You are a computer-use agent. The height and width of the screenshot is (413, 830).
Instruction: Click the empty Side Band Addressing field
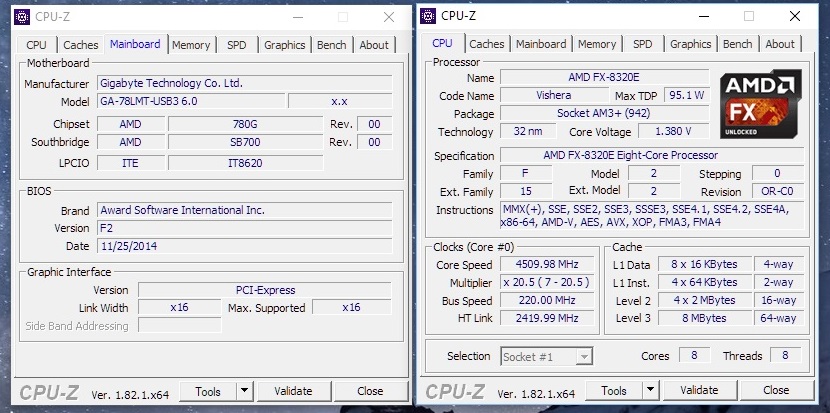pos(179,326)
